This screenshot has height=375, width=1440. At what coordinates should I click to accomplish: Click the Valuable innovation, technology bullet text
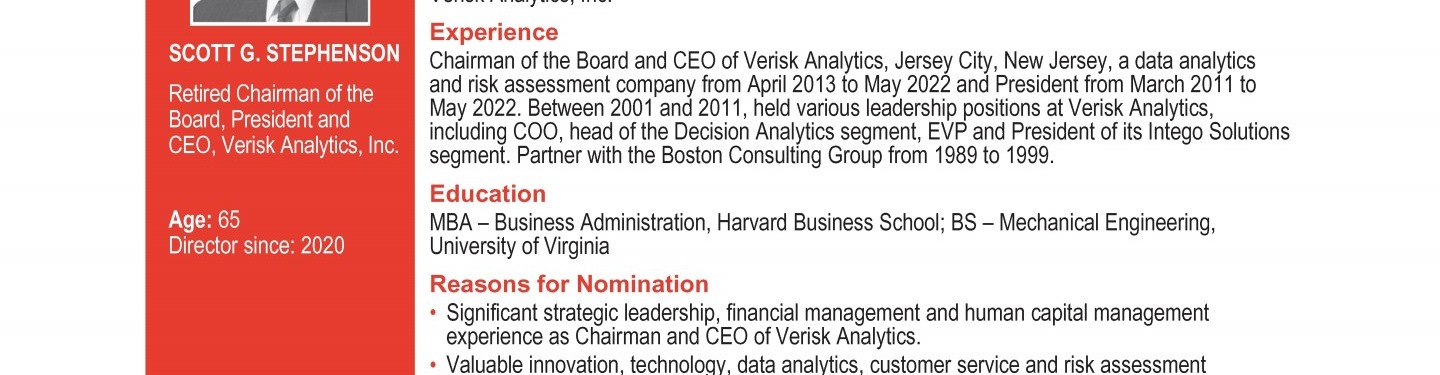[826, 365]
